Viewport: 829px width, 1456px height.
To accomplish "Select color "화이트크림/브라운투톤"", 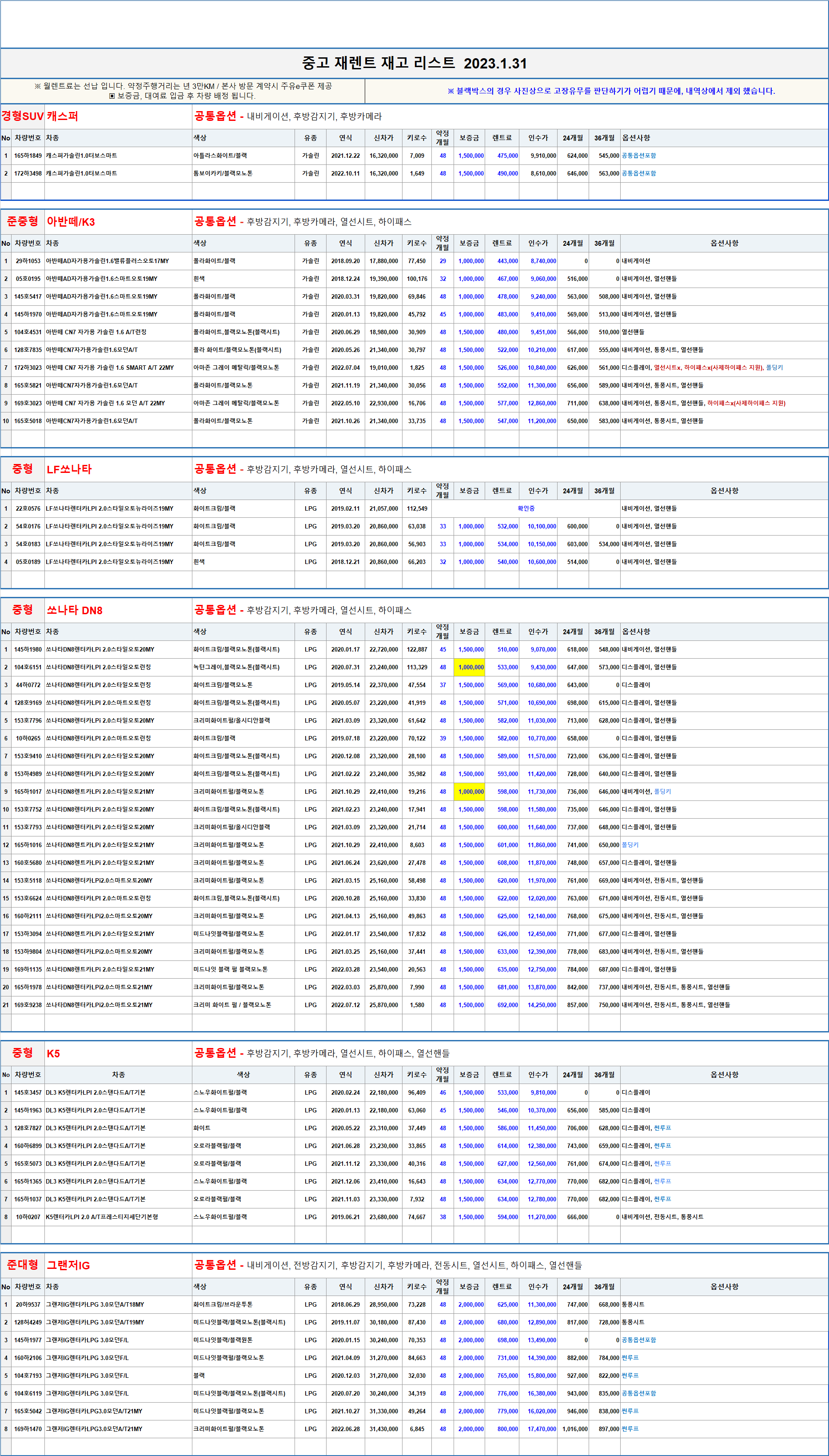I will tap(223, 1304).
